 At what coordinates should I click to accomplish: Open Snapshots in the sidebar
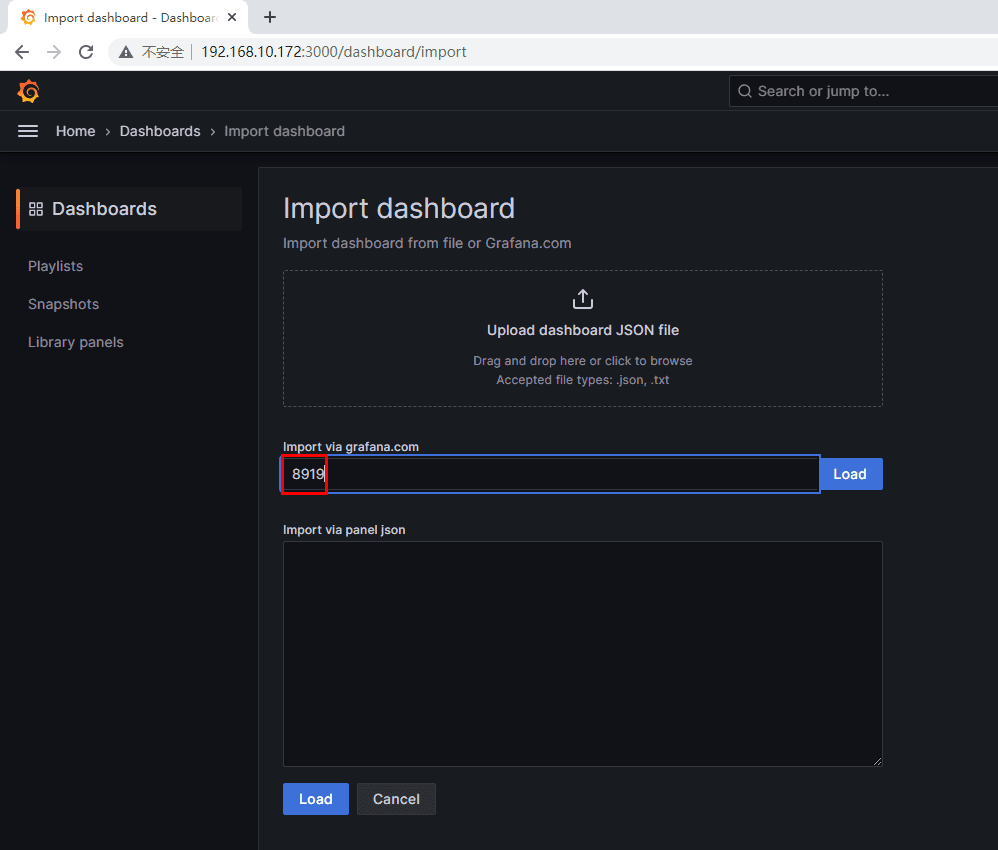pyautogui.click(x=64, y=304)
